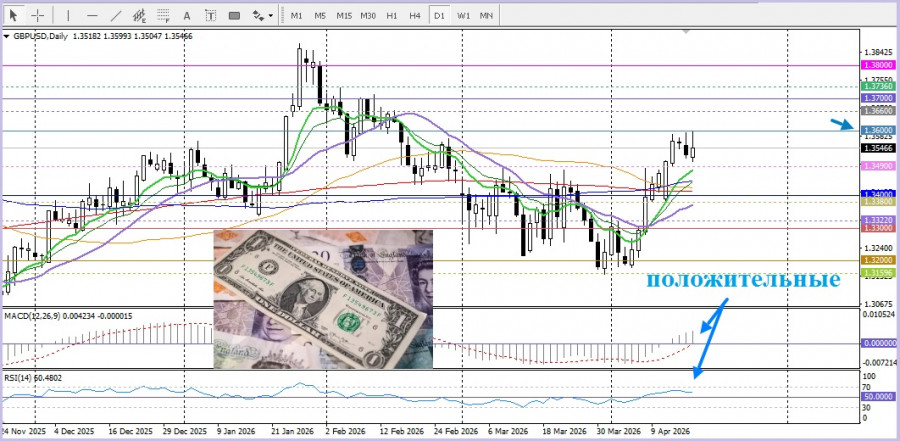Screen dimensions: 900x441
Task: Select the arrow cursor tool
Action: point(13,16)
